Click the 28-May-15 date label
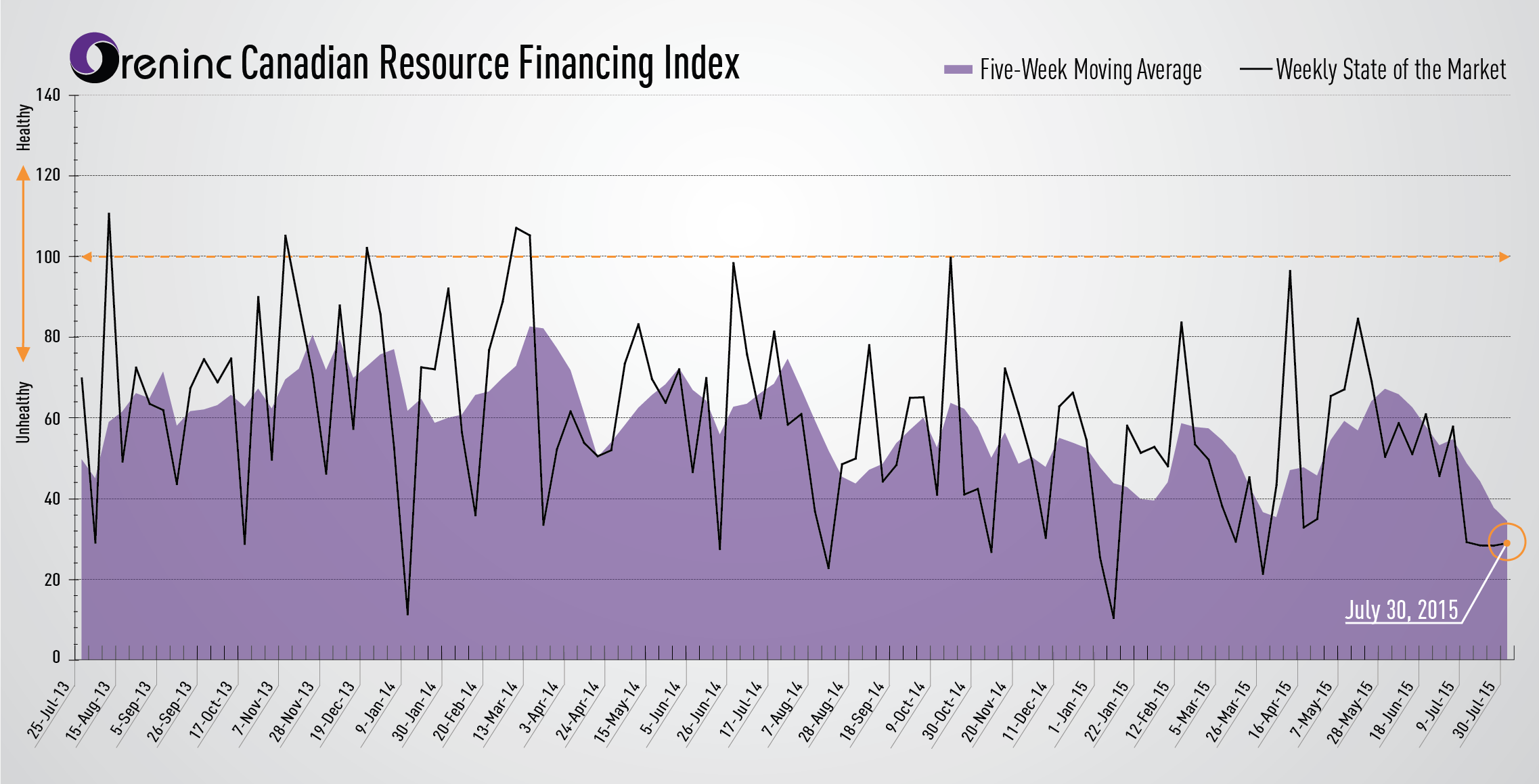The width and height of the screenshot is (1539, 784). [x=1352, y=711]
